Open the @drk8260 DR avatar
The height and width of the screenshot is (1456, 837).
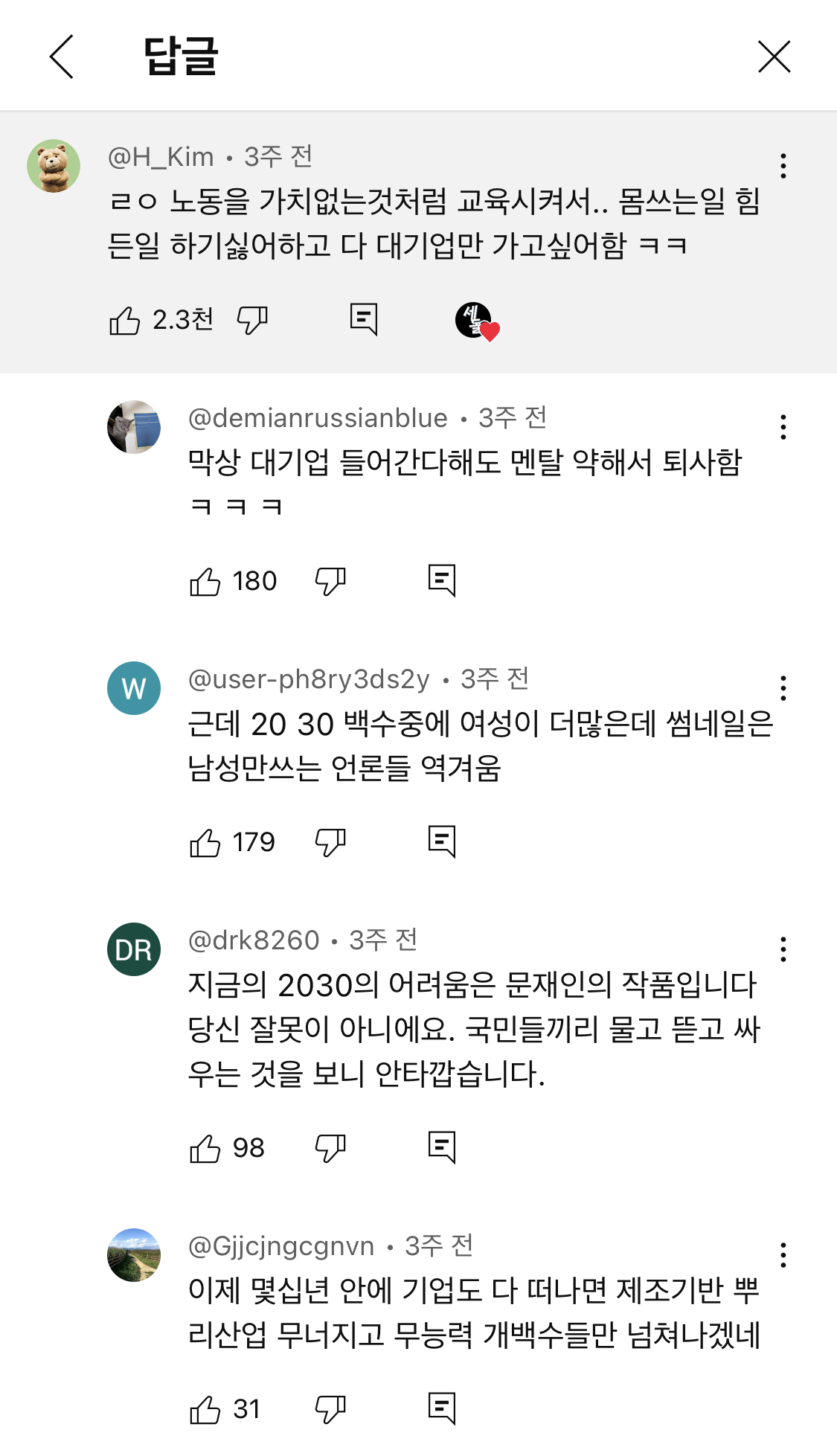point(134,949)
